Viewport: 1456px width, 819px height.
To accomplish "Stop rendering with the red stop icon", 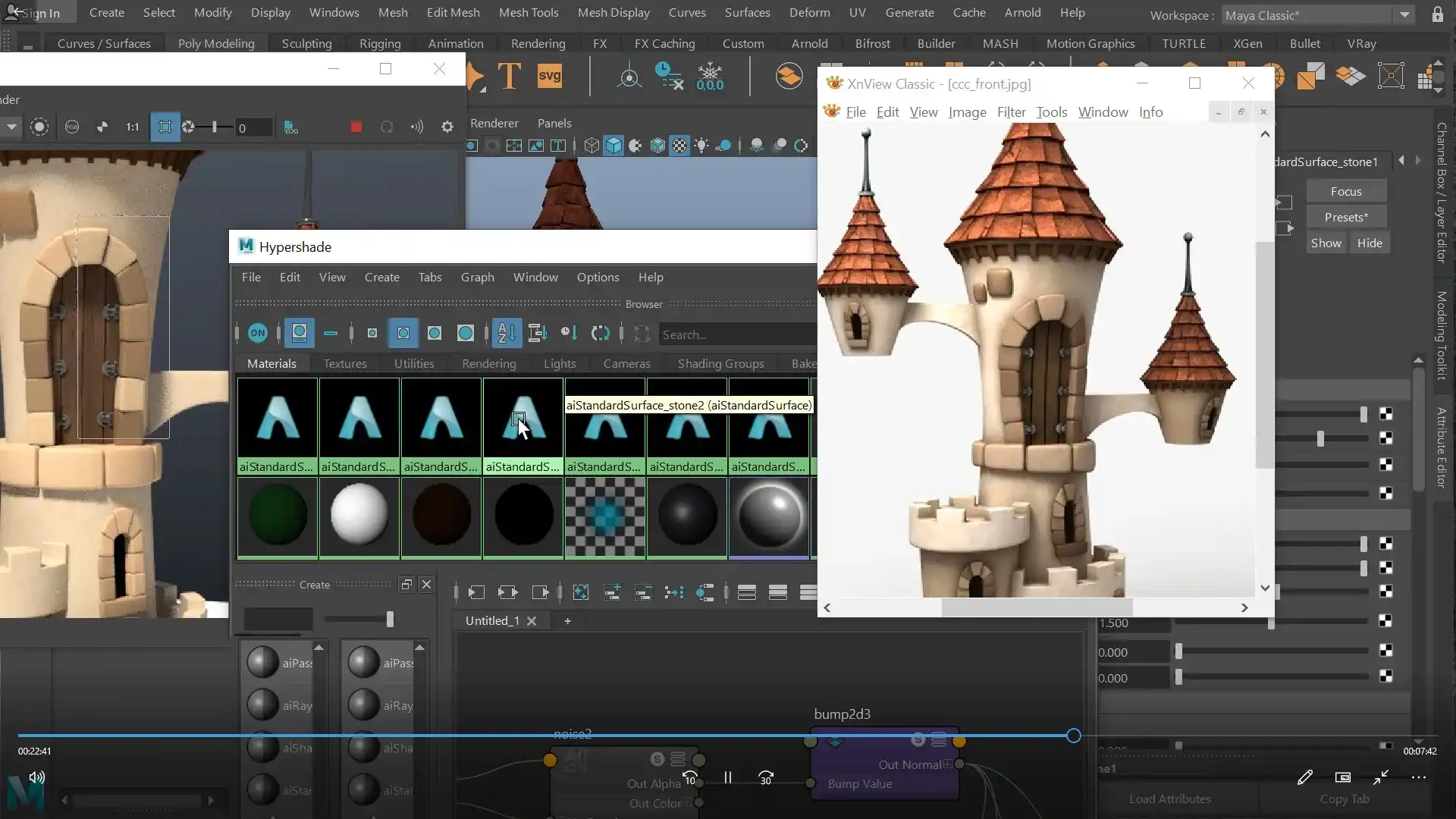I will click(x=356, y=127).
